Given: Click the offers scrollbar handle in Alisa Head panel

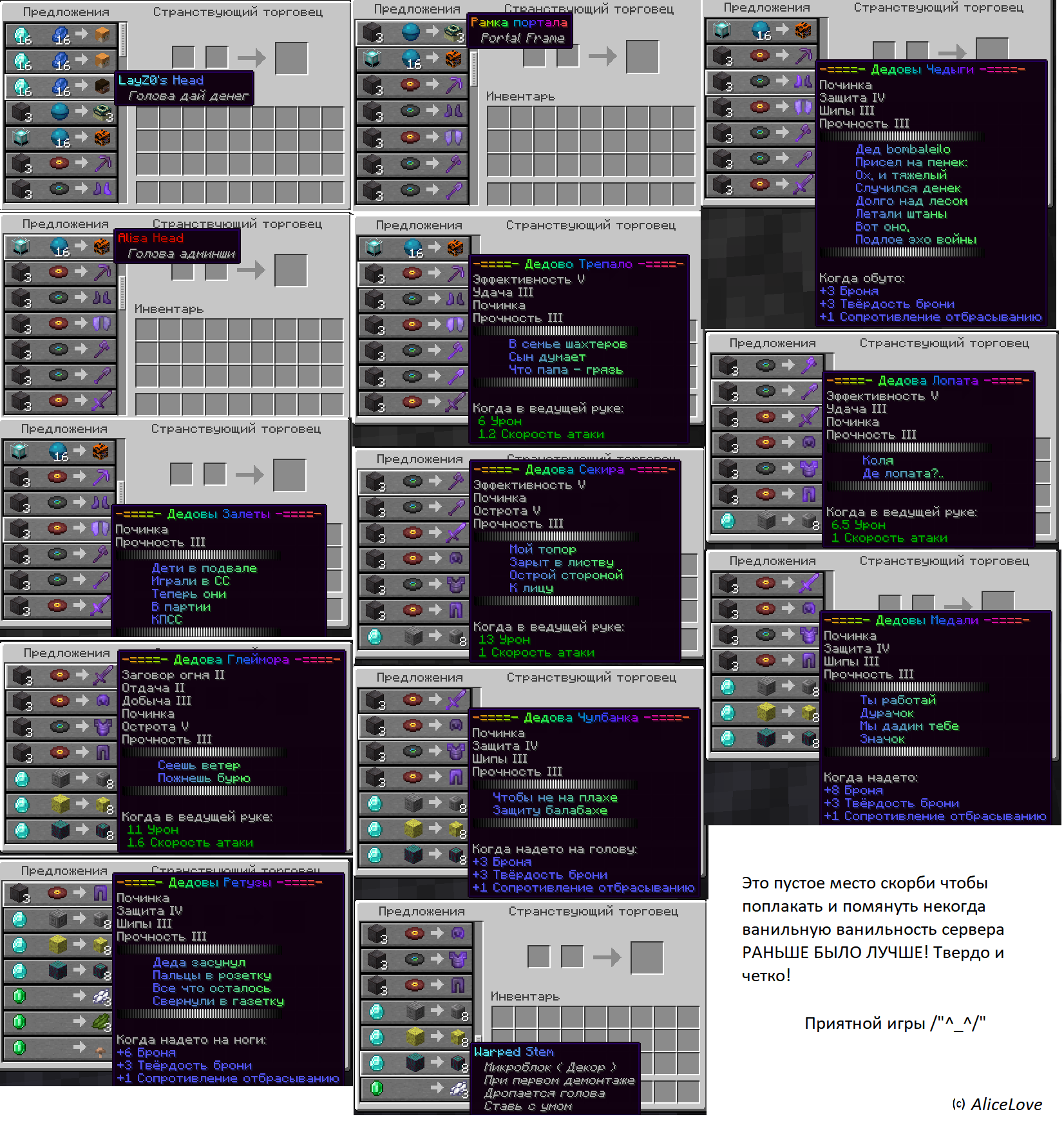Looking at the screenshot, I should [122, 292].
